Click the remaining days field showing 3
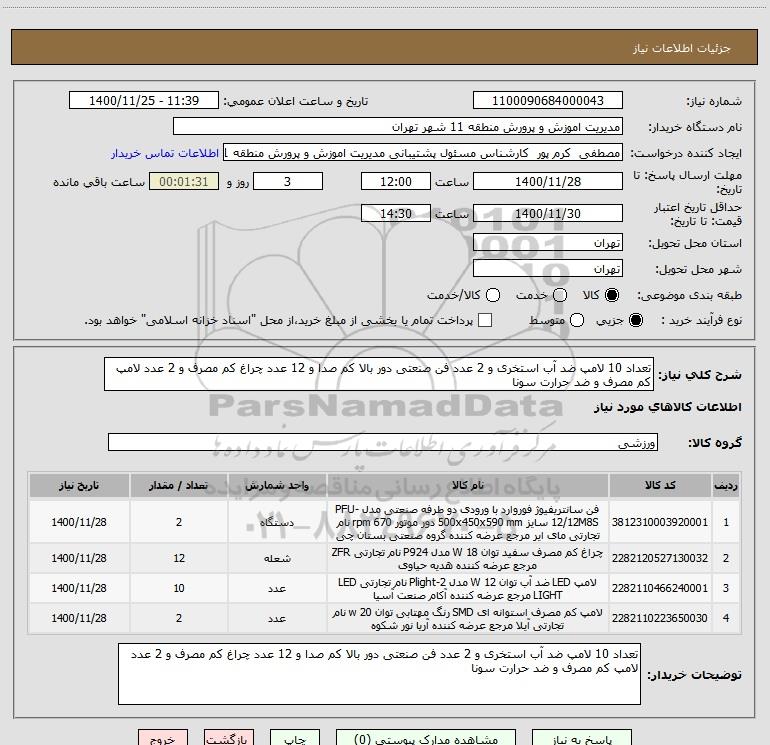 [x=288, y=181]
